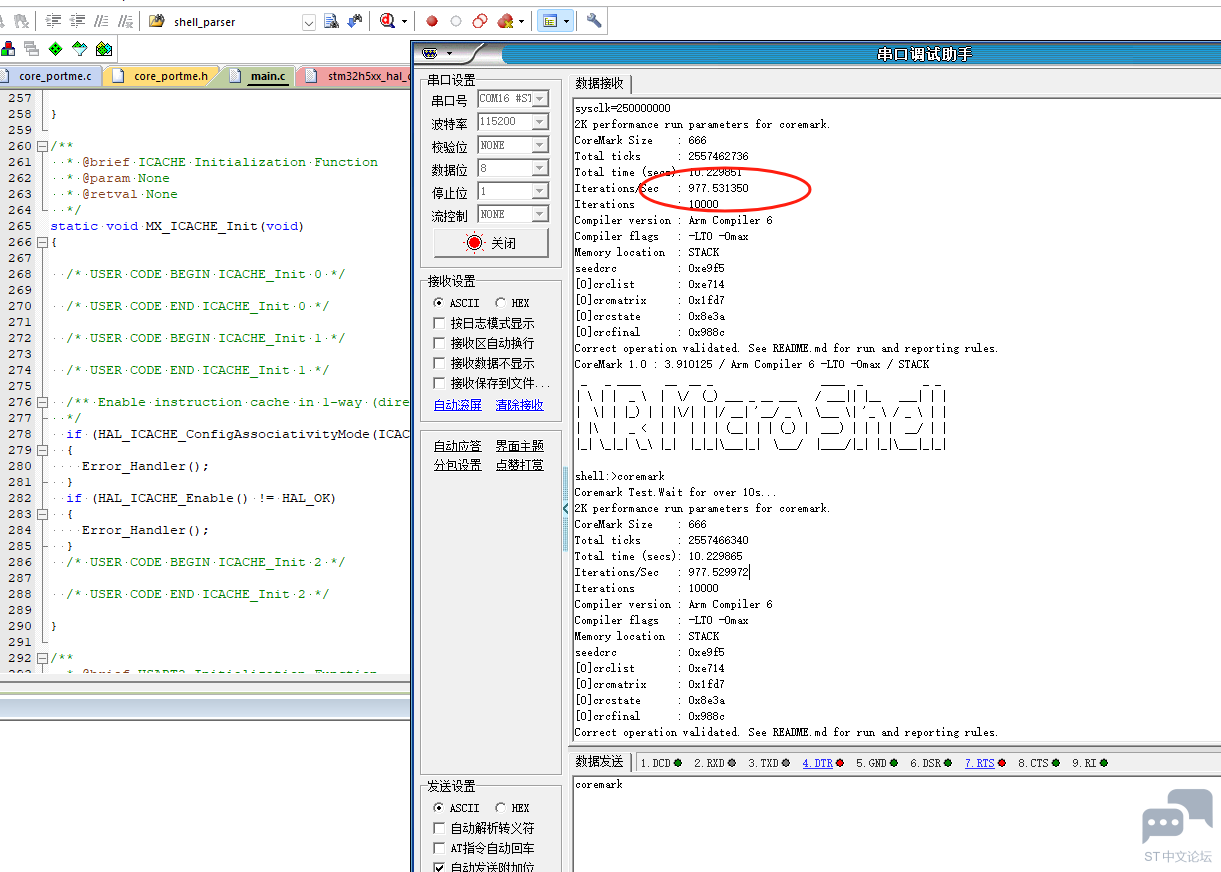Open the shell_parser search combo dropdown
Viewport: 1221px width, 872px height.
pos(308,22)
